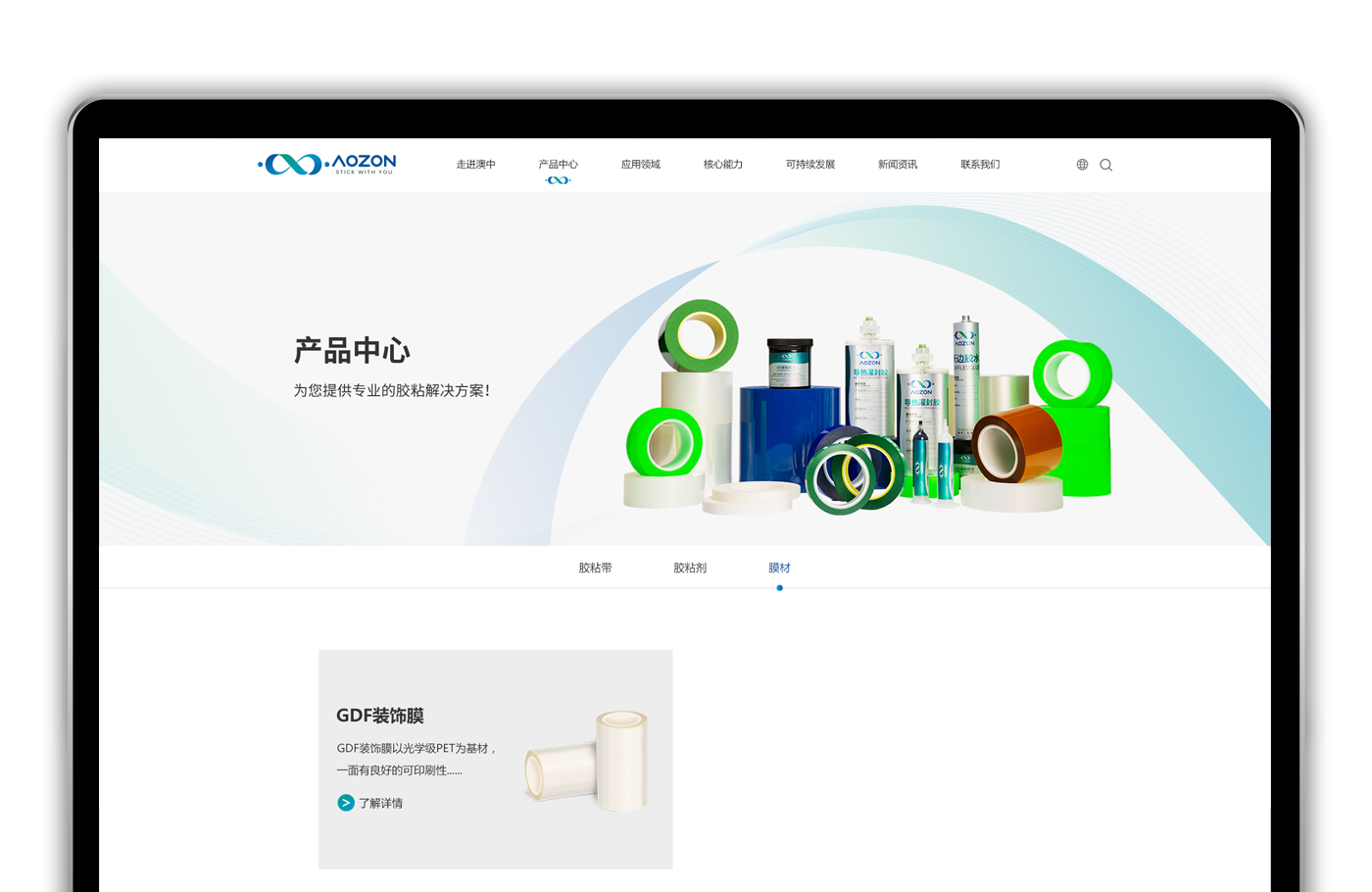The width and height of the screenshot is (1372, 892).
Task: Switch to the 胶粘剂 tab
Action: click(x=690, y=568)
